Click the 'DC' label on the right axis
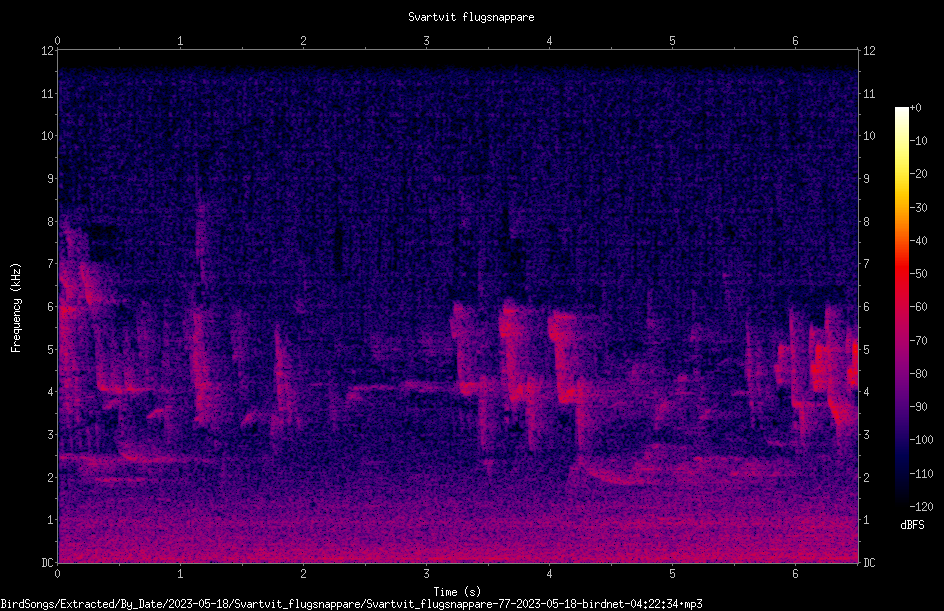This screenshot has height=611, width=944. pyautogui.click(x=869, y=563)
